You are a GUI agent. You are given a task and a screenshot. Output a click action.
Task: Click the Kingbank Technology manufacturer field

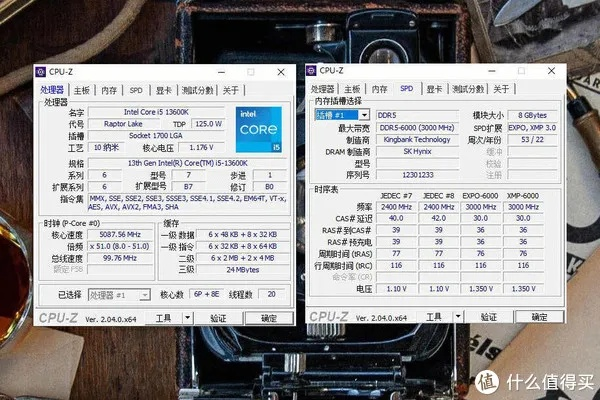pos(417,140)
